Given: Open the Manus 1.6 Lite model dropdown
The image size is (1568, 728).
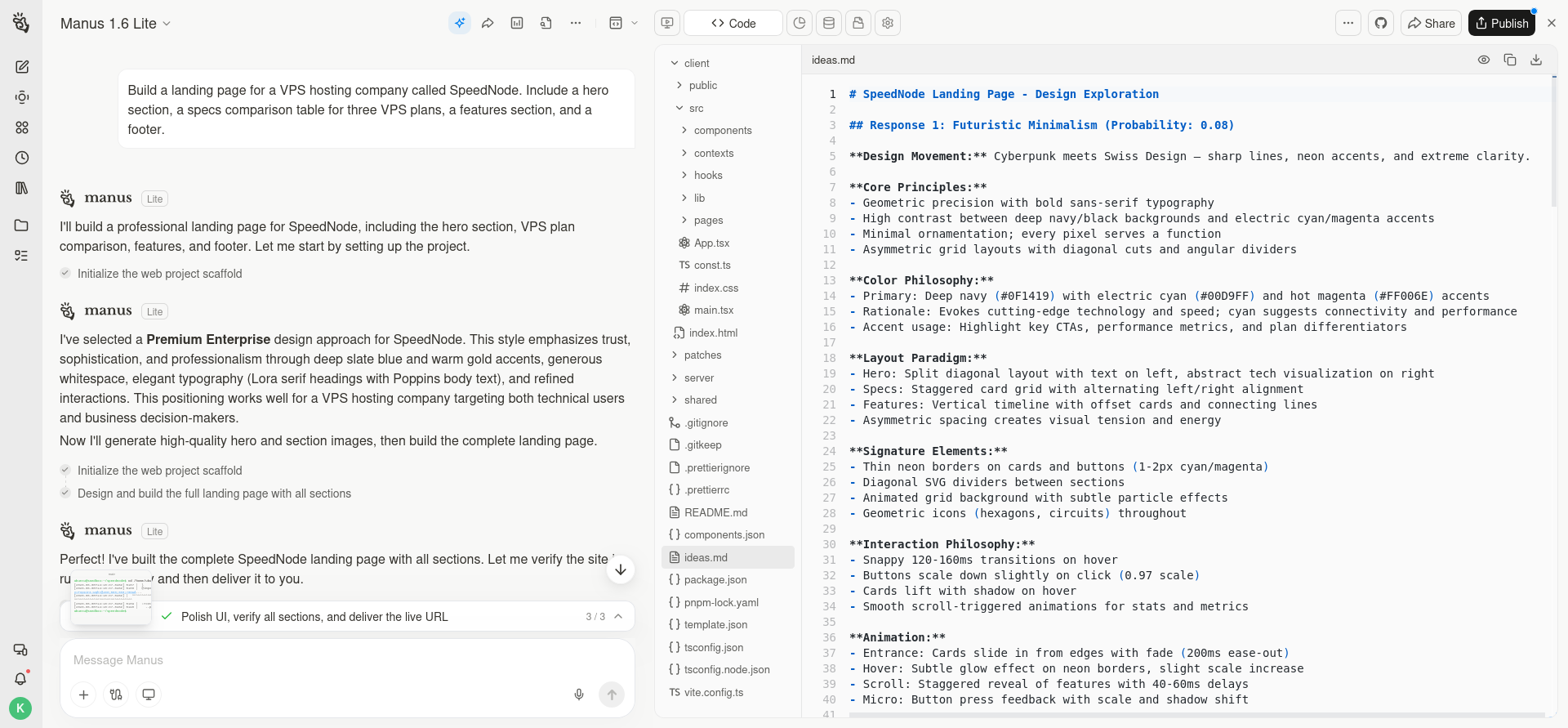Looking at the screenshot, I should tap(115, 24).
